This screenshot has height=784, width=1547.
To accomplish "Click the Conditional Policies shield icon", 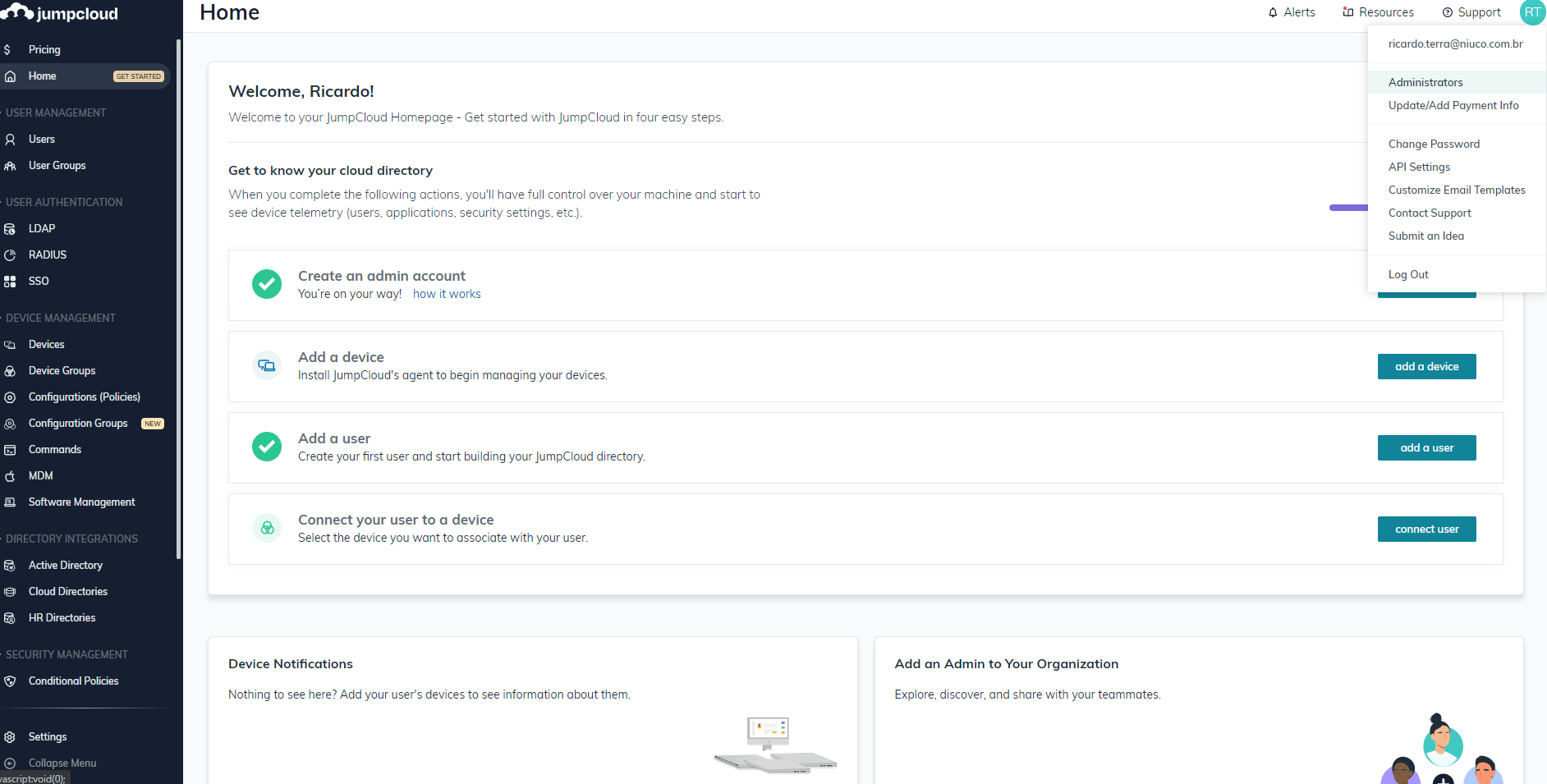I will [10, 681].
